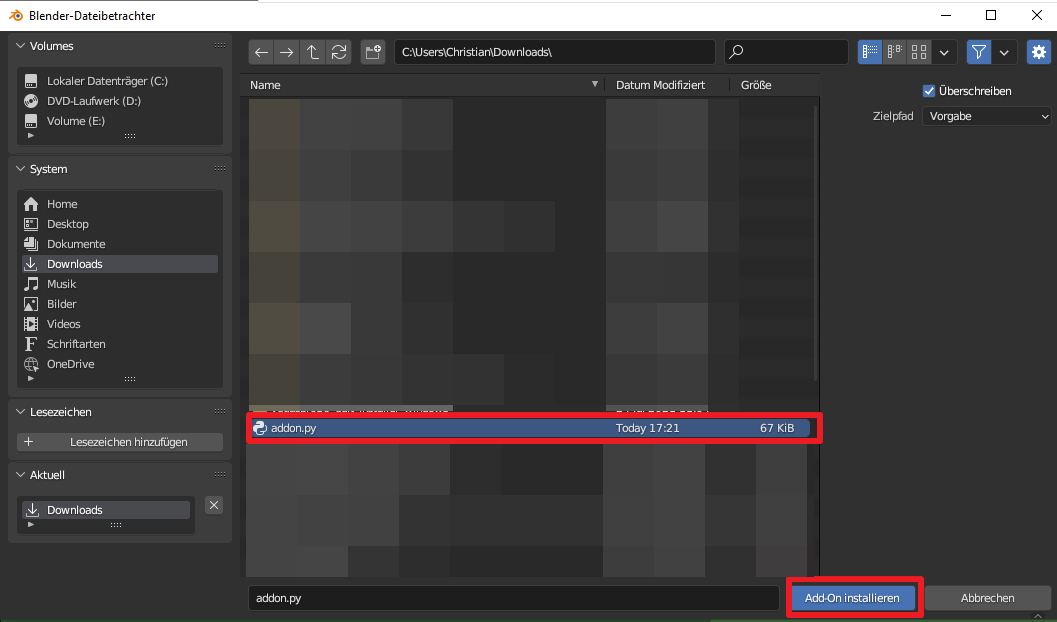Sort files by the Name column

point(423,85)
